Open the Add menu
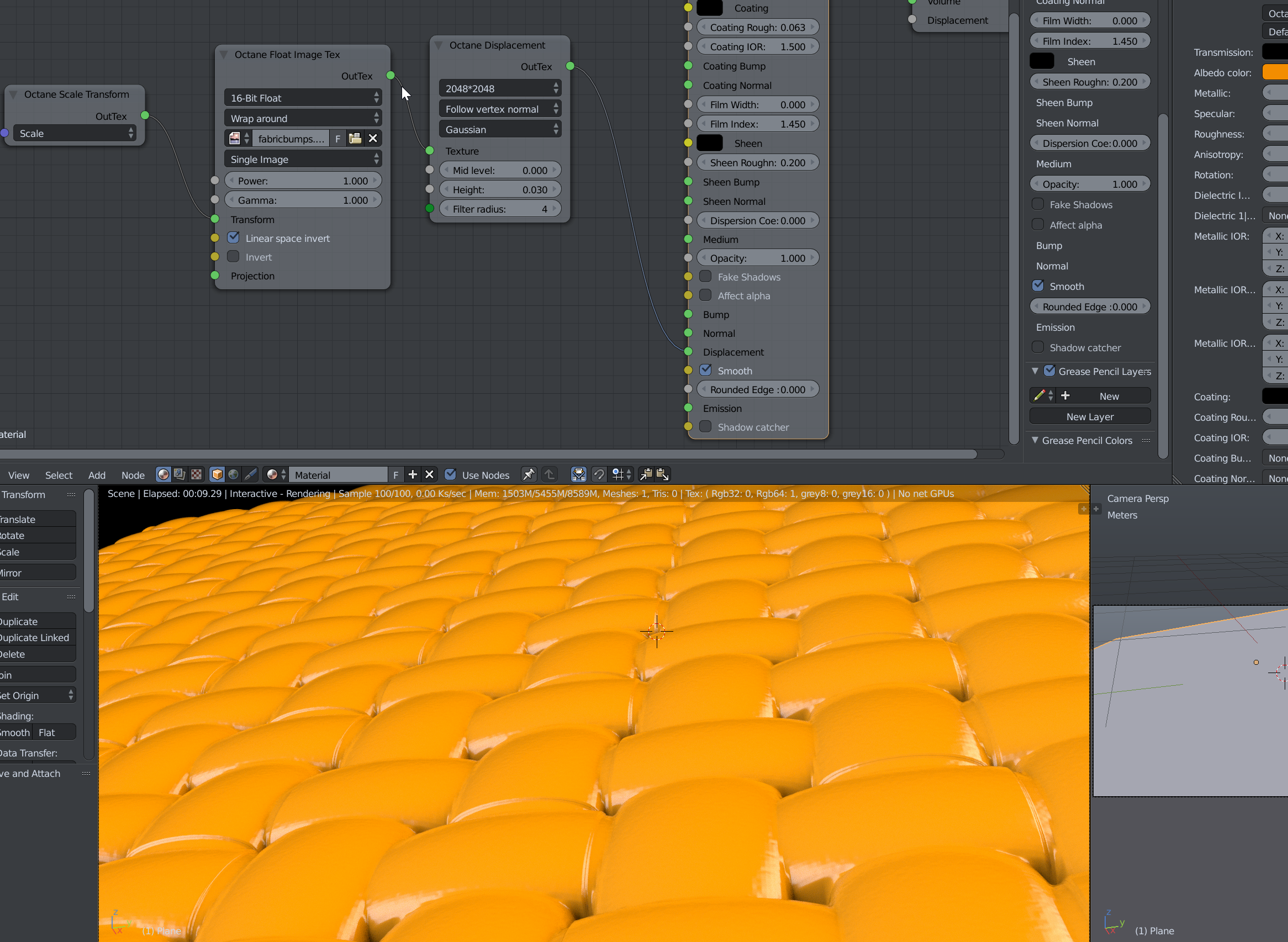Viewport: 1288px width, 942px height. (x=97, y=475)
